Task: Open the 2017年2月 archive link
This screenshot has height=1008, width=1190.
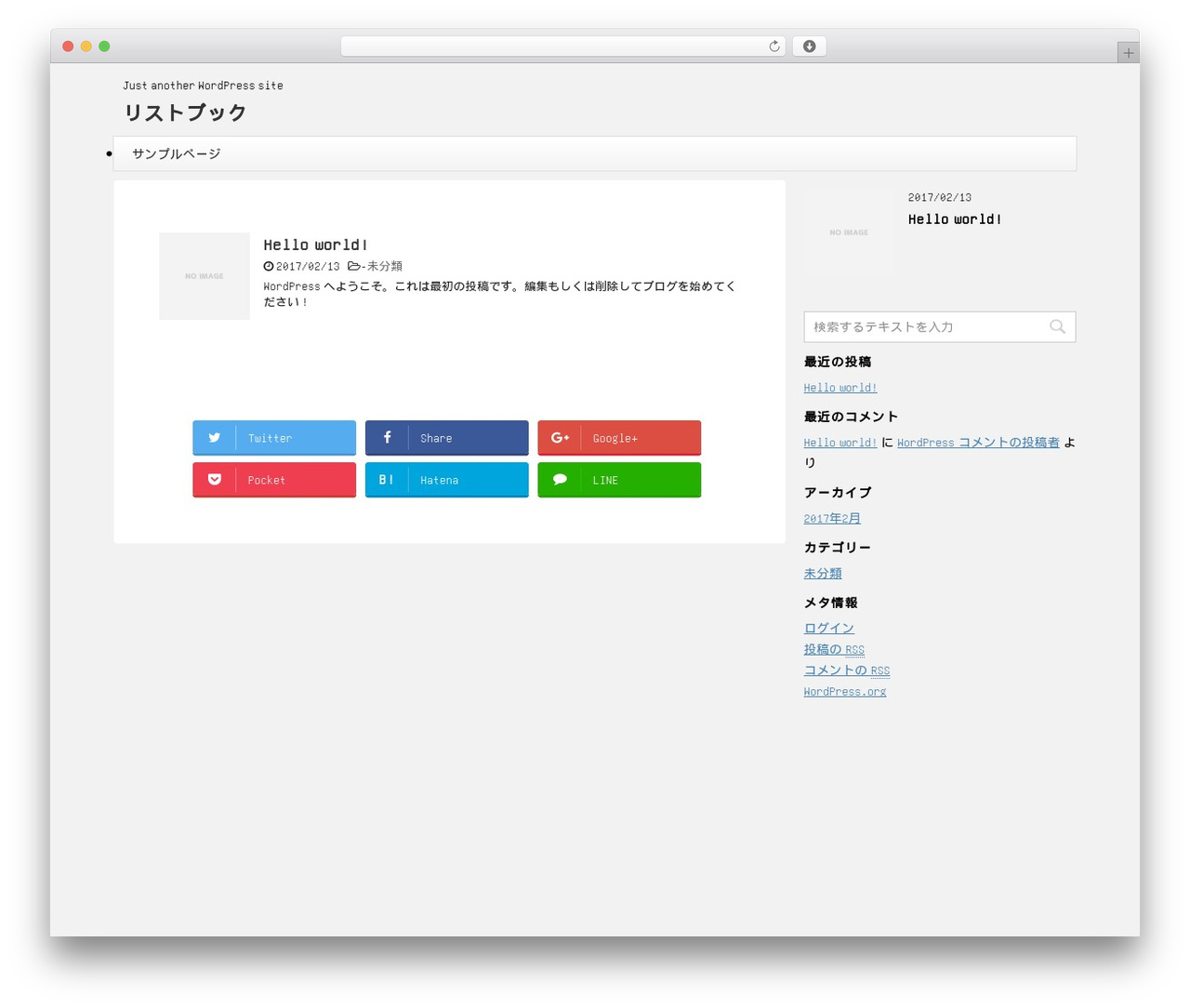Action: 832,519
